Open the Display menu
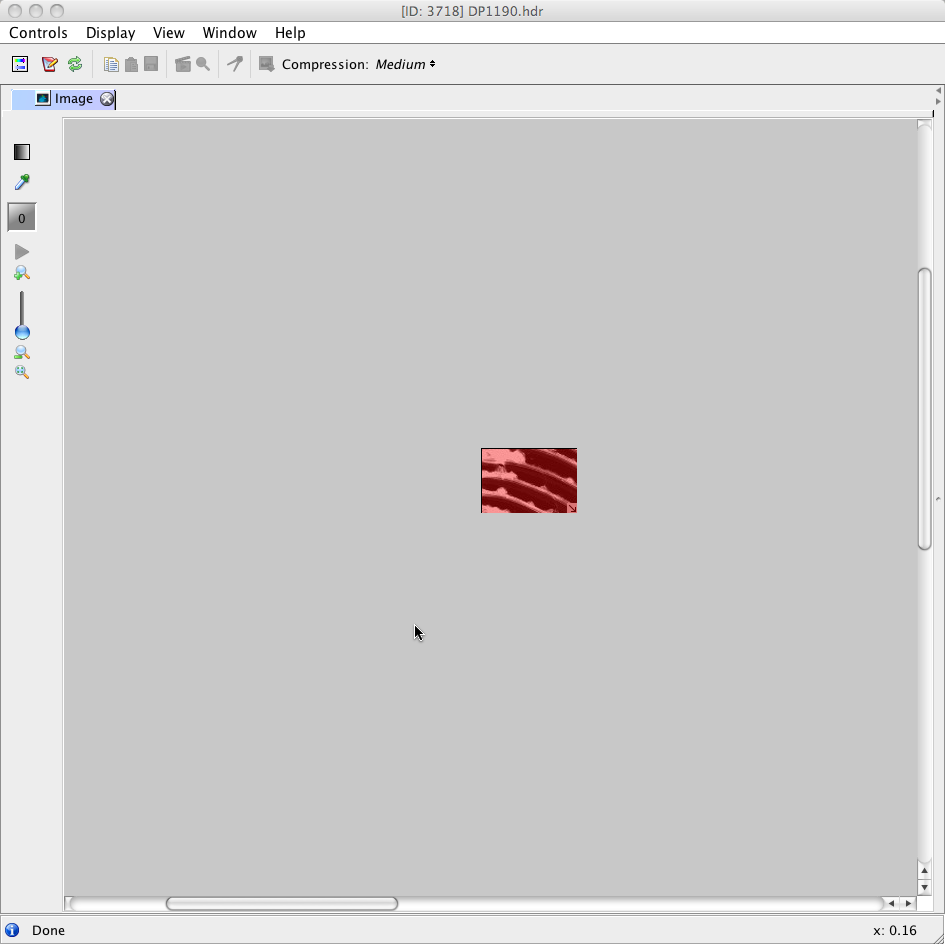Image resolution: width=945 pixels, height=945 pixels. (110, 33)
